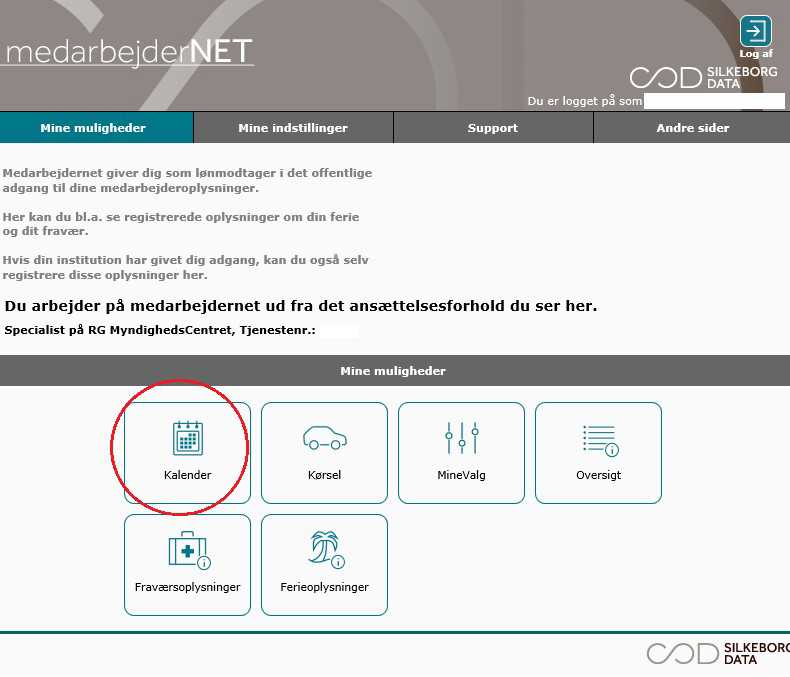Open the Kalender calendar icon
Viewport: 790px width, 677px height.
point(187,438)
